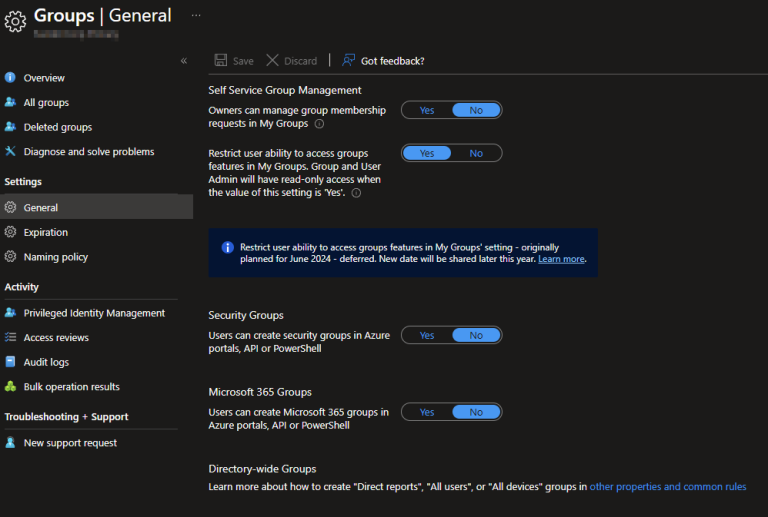Click the Save floppy disk icon
Screen dimensions: 768x517
221,60
